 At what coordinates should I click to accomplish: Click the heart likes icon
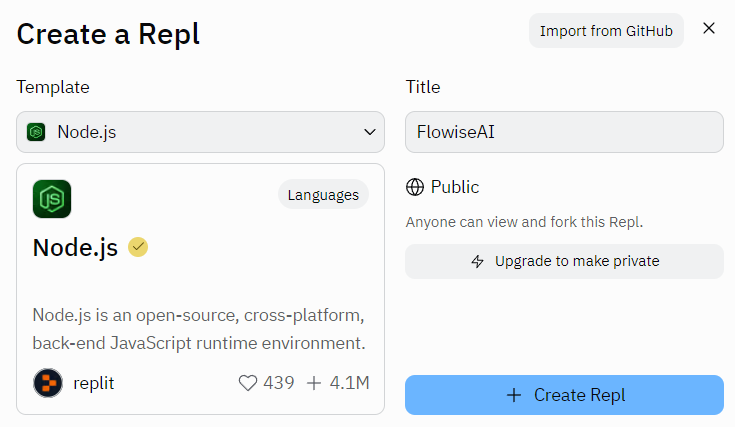[x=247, y=383]
